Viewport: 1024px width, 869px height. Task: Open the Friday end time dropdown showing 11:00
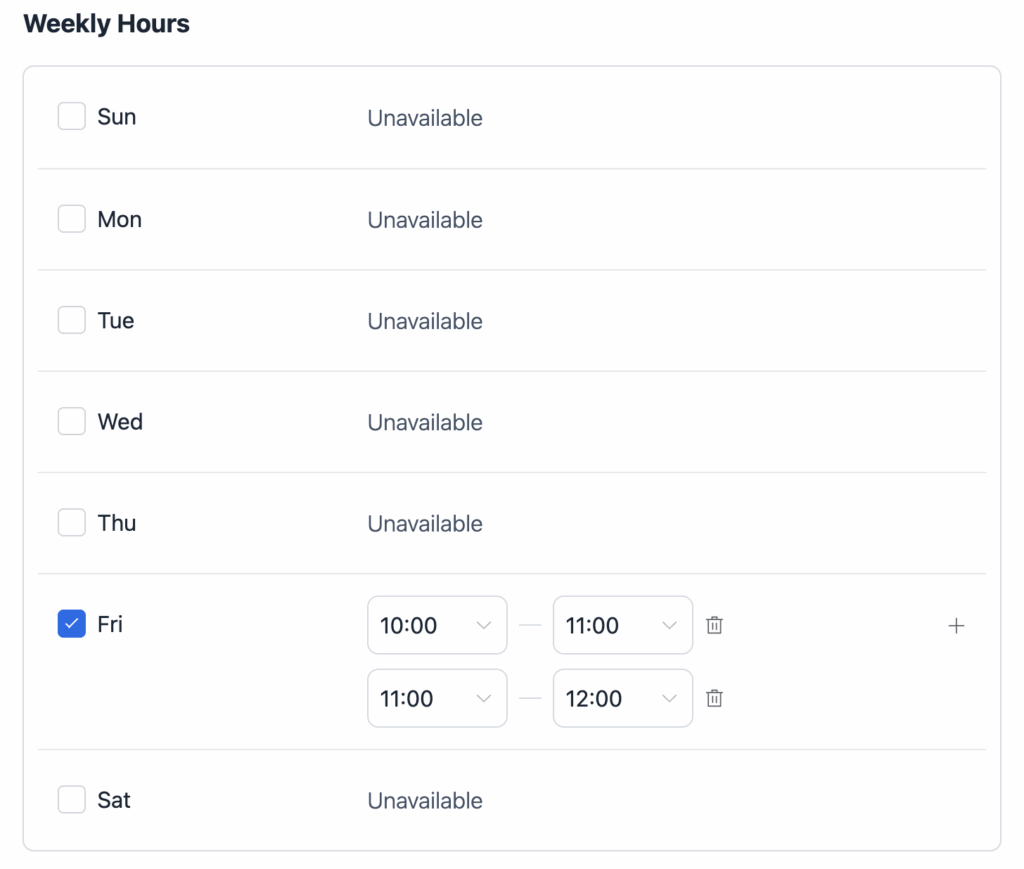tap(622, 625)
